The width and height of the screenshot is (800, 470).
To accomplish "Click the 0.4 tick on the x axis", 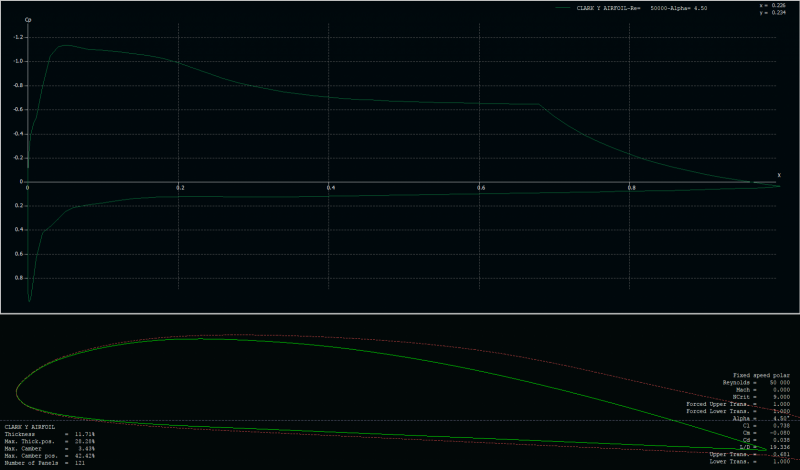I will tap(330, 188).
